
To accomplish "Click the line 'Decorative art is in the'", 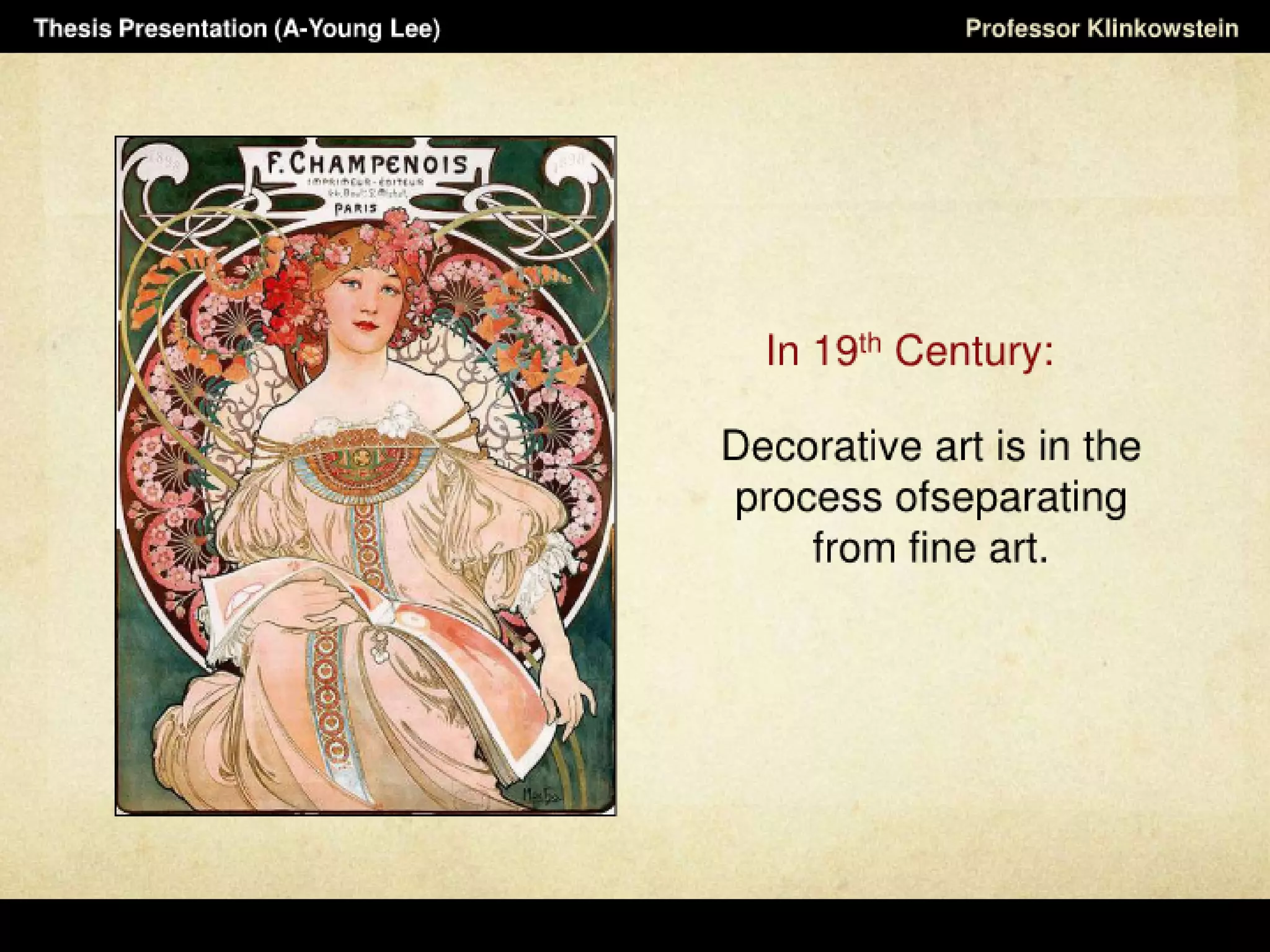I will click(x=931, y=446).
